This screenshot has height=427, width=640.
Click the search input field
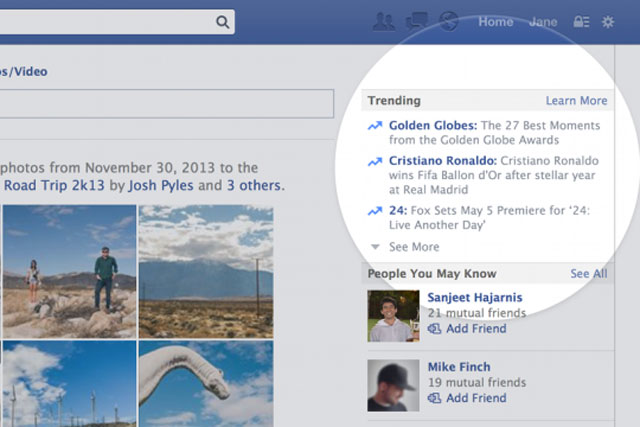117,22
